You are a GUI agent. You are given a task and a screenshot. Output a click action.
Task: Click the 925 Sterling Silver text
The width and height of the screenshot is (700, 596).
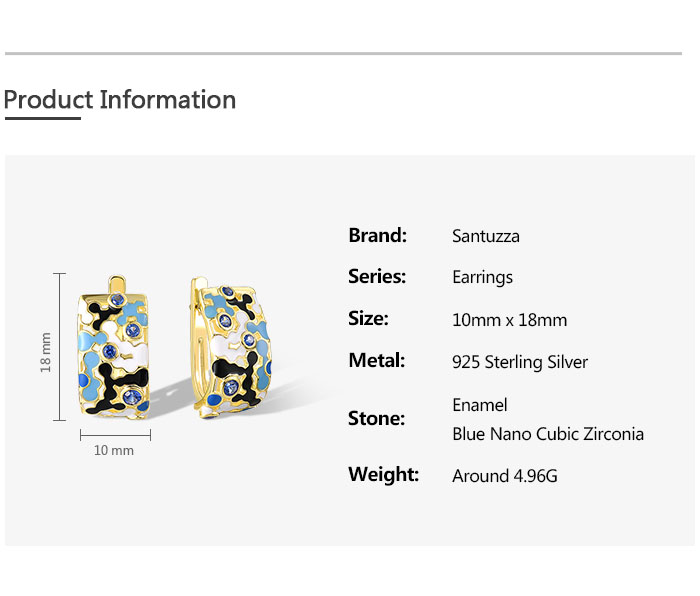click(x=520, y=362)
